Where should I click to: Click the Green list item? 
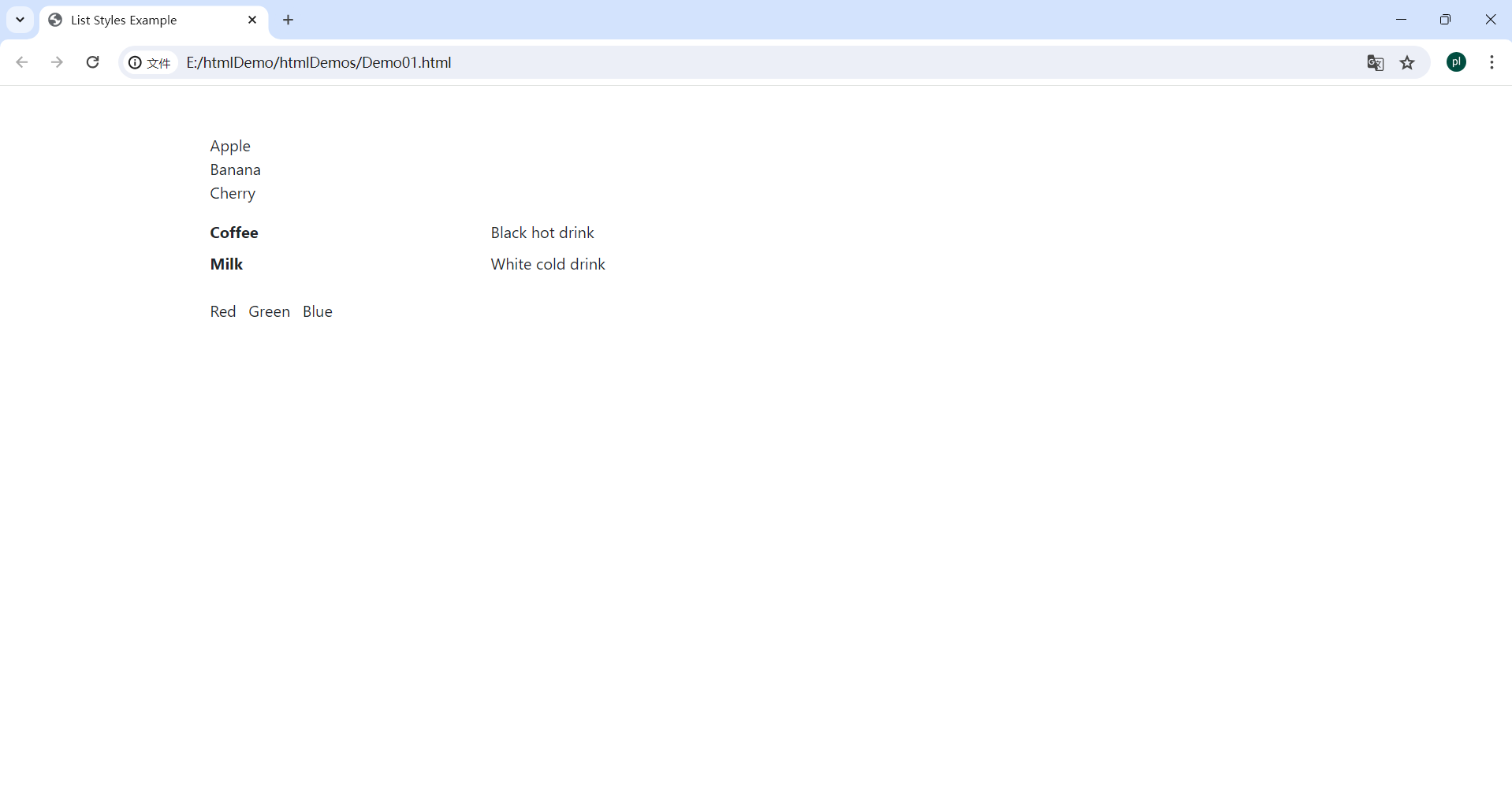270,312
